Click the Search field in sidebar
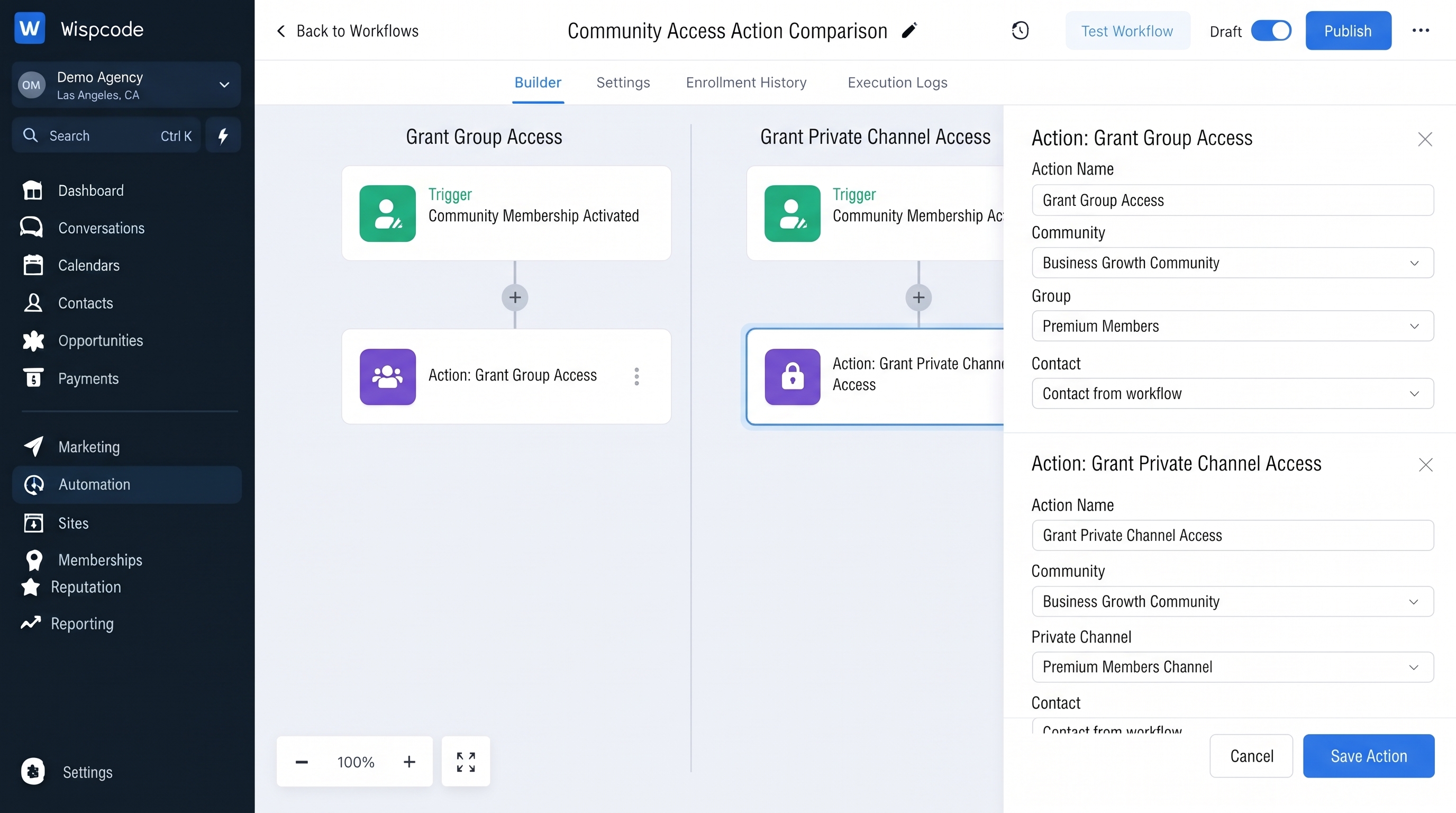This screenshot has width=1456, height=813. click(107, 135)
